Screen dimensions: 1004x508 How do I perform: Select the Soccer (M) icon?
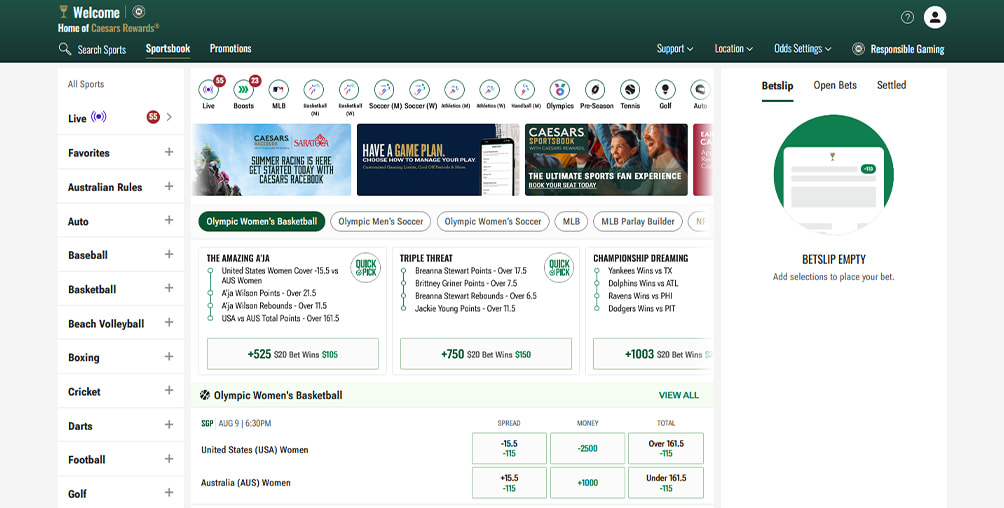384,90
